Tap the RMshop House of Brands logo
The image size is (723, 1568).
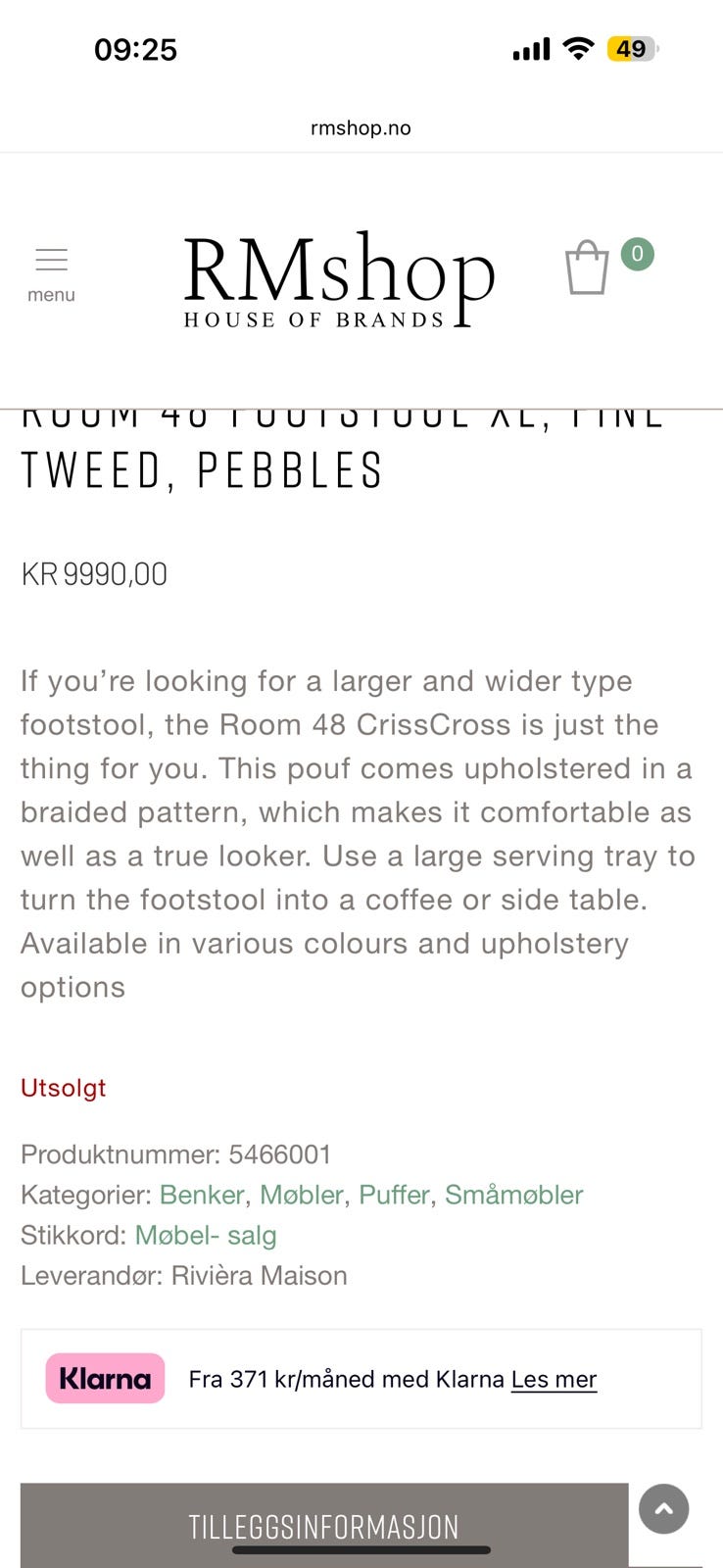click(x=338, y=279)
